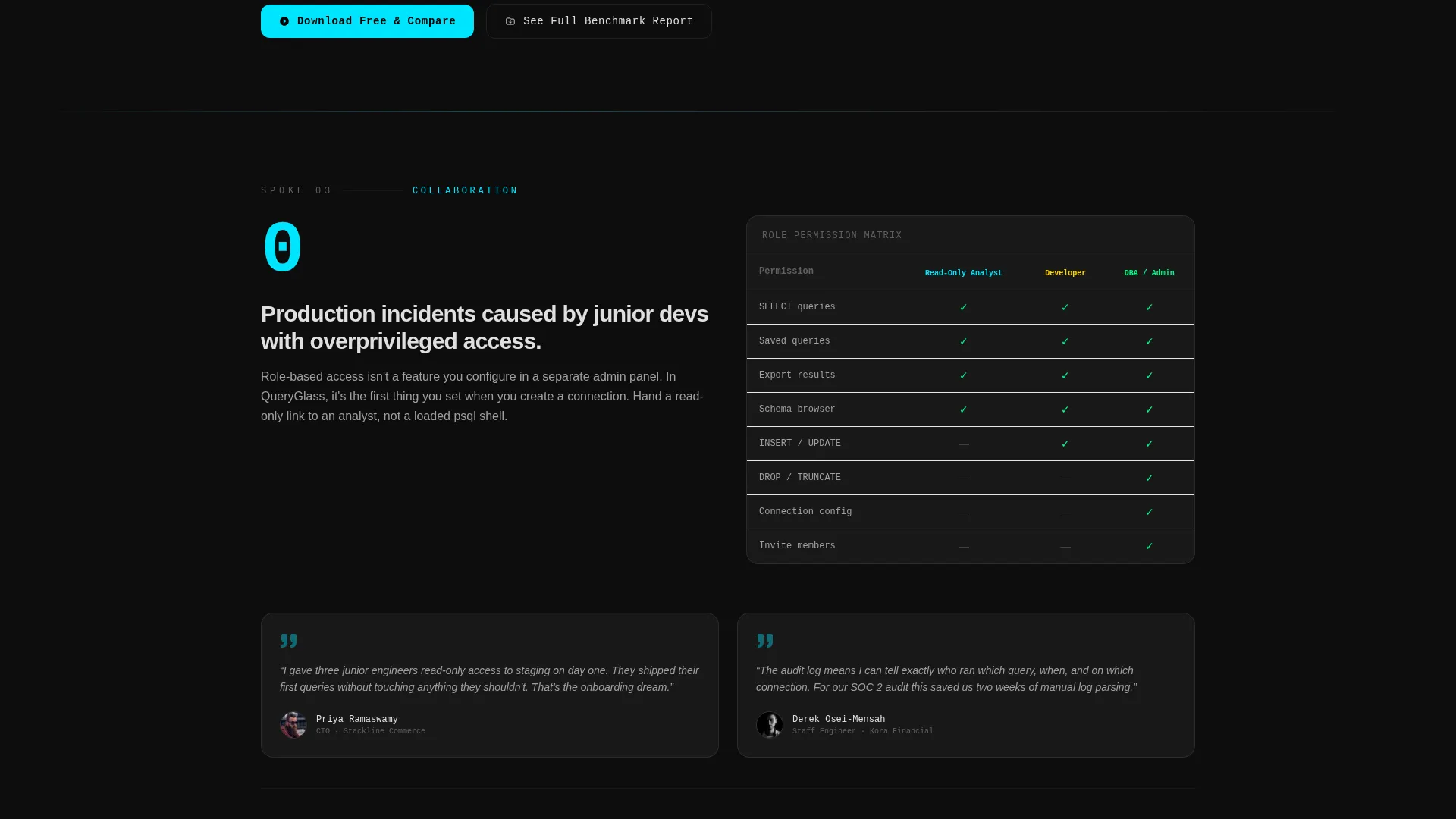Click the report icon beside See Full Benchmark
This screenshot has width=1456, height=819.
[510, 21]
